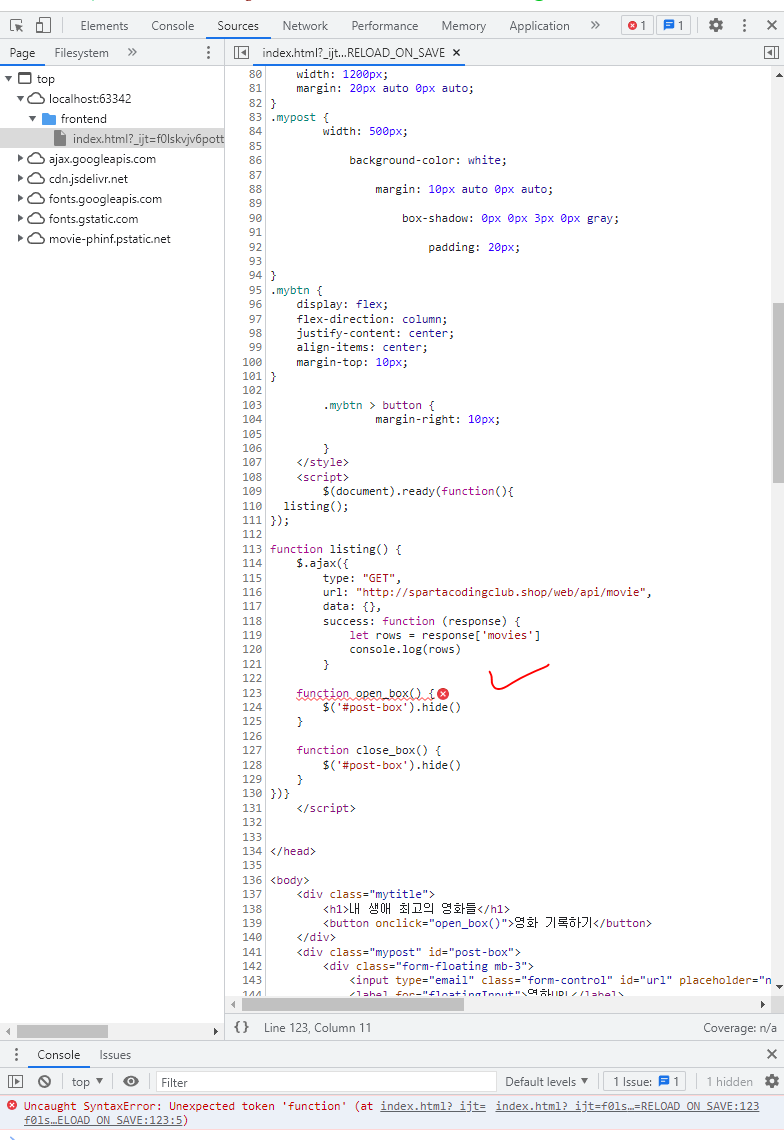Screen dimensions: 784x1140
Task: Click the code editor horizontal scrollbar thumb
Action: tap(353, 1005)
